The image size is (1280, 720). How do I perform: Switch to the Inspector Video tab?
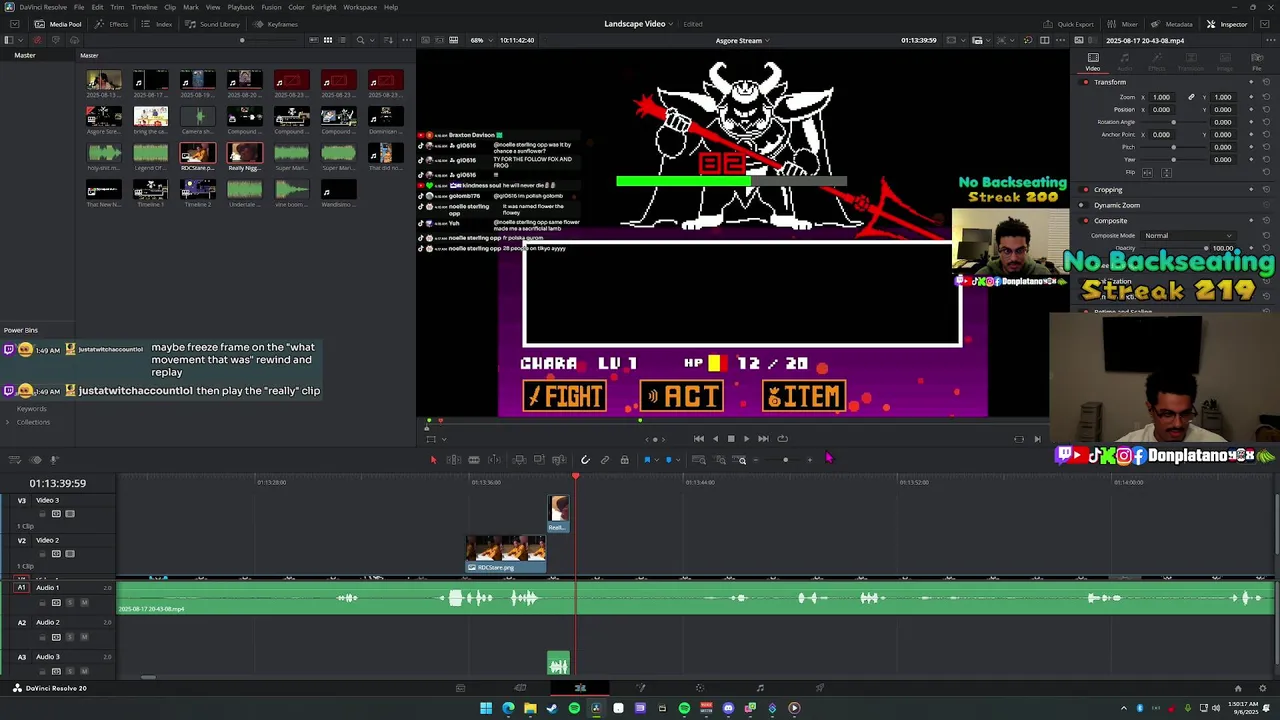point(1093,62)
